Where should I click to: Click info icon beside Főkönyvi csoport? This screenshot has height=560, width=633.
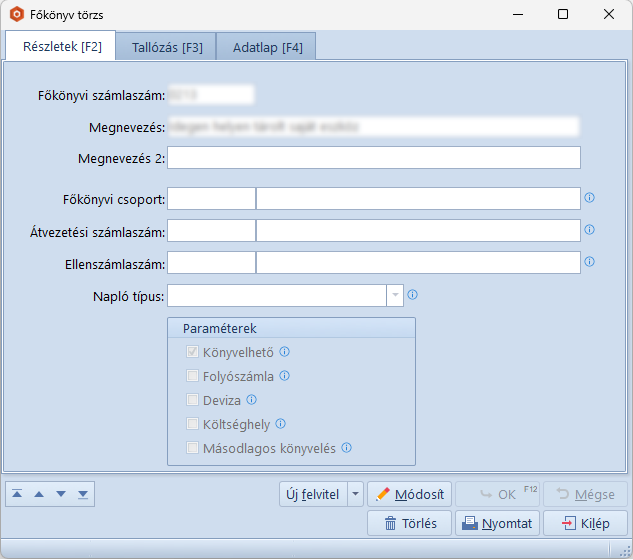click(x=589, y=198)
